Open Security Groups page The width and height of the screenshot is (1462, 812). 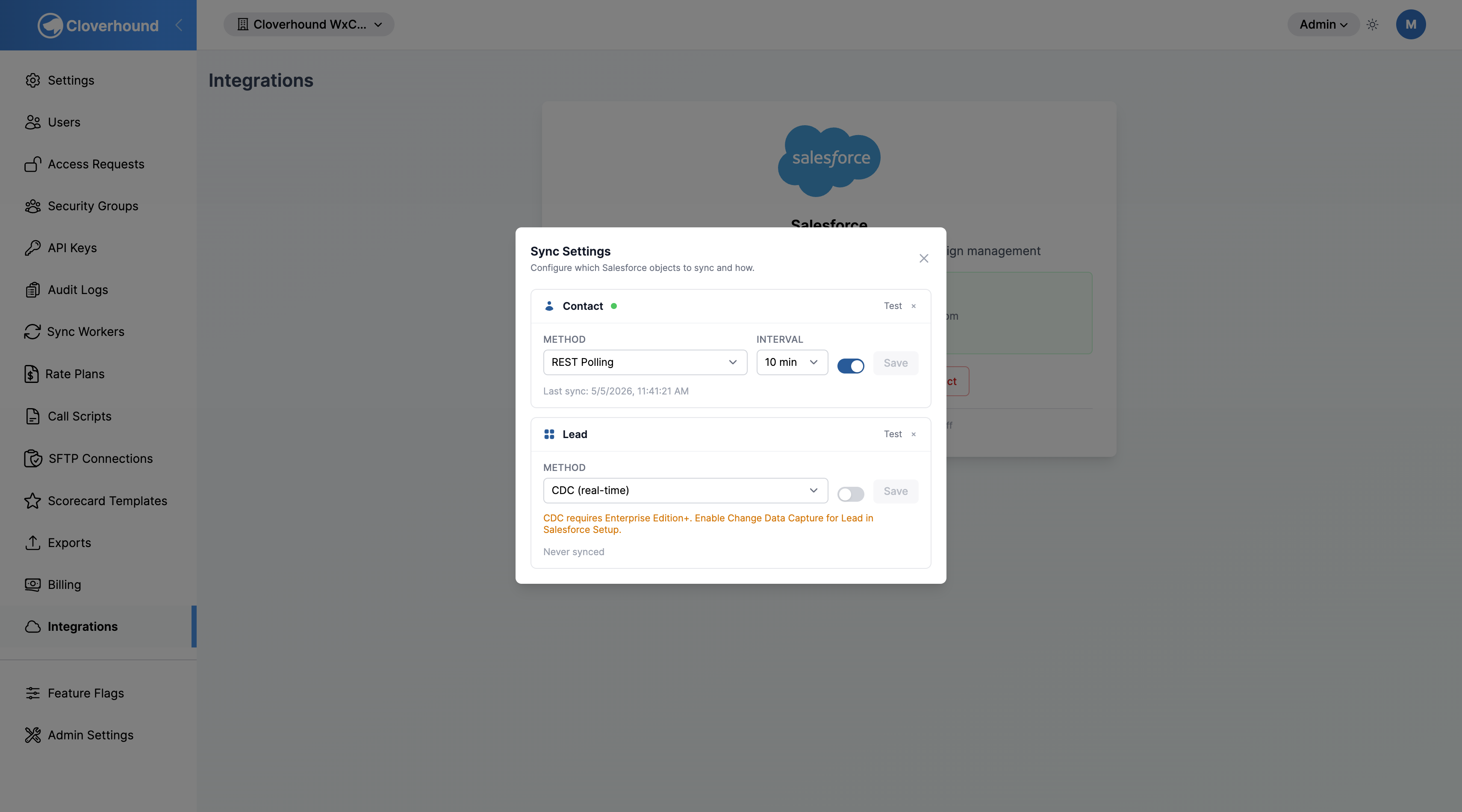coord(98,206)
